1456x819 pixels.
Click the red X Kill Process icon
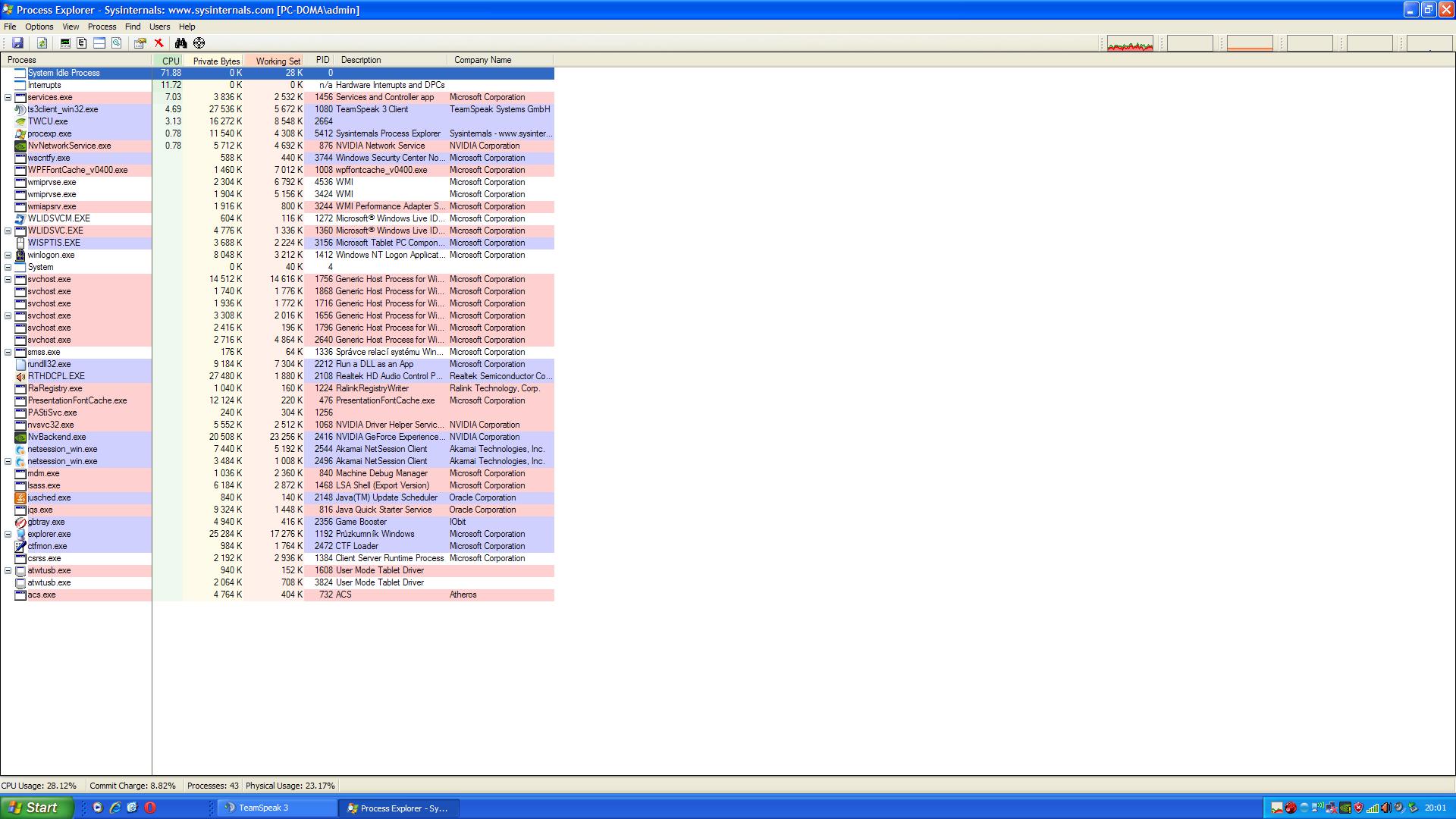(159, 43)
